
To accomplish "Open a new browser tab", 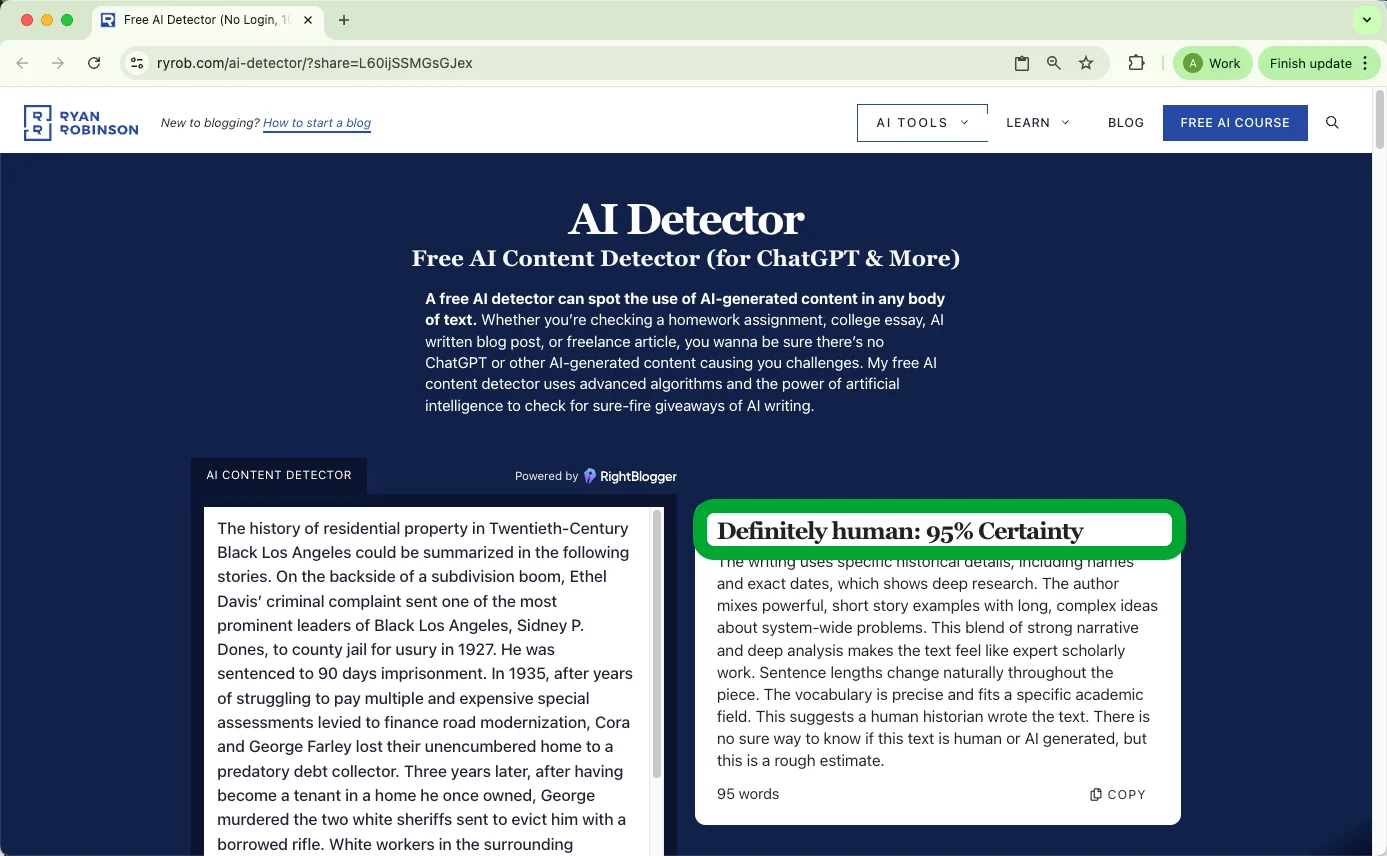I will (x=344, y=19).
